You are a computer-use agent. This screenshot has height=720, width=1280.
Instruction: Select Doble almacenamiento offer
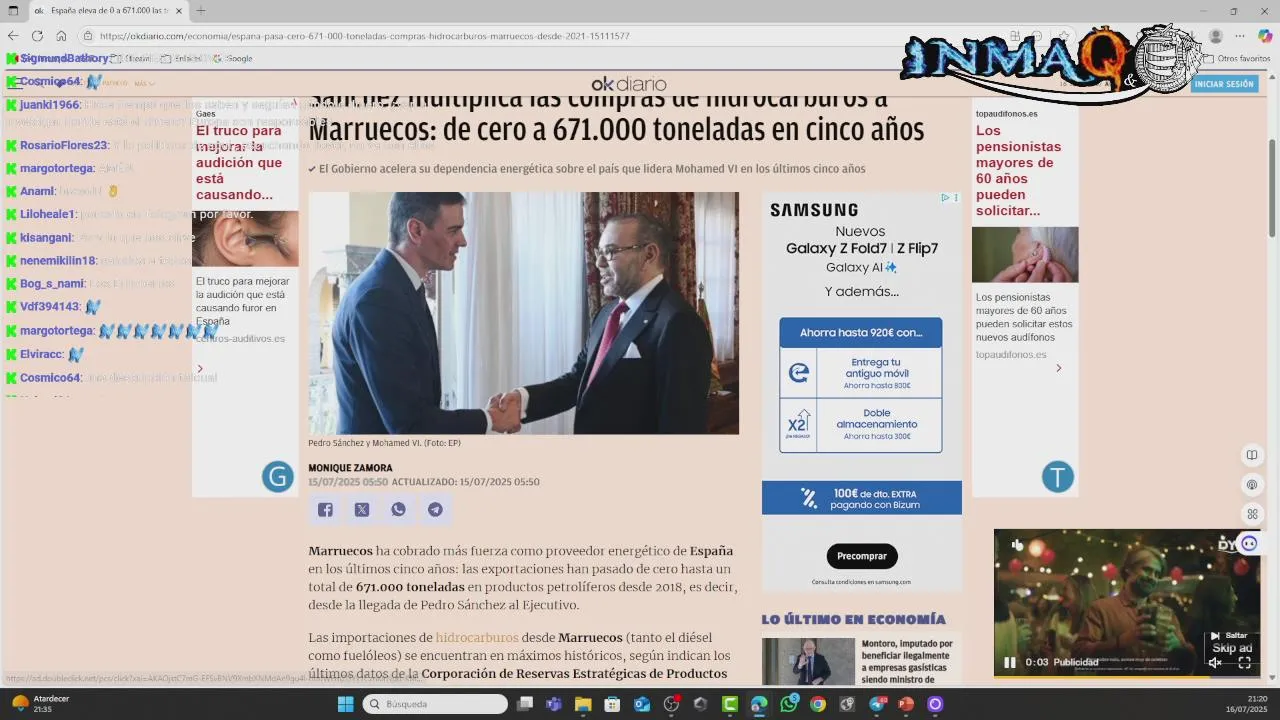(x=861, y=424)
